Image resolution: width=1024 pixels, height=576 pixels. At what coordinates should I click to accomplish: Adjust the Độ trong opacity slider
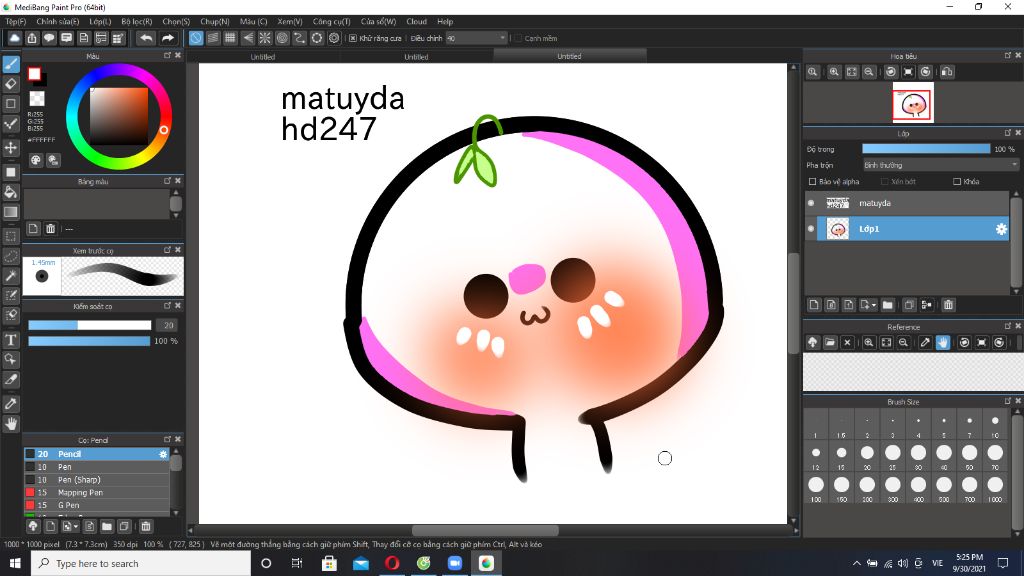(926, 149)
